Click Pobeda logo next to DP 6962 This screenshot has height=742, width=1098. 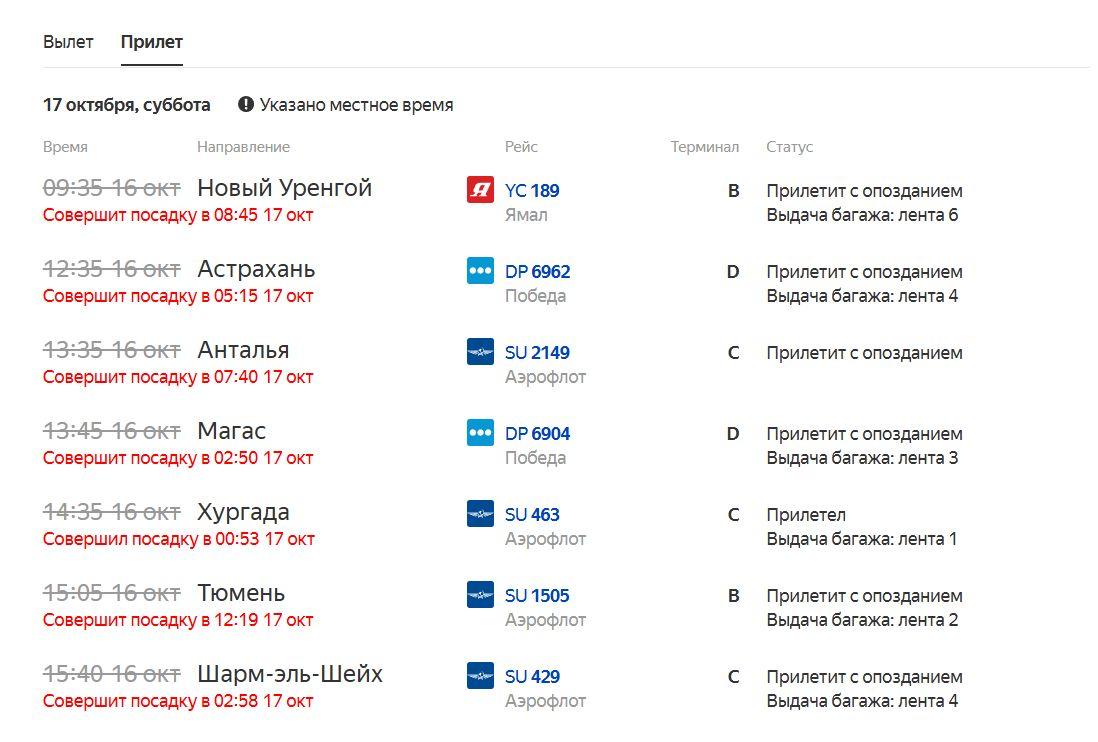[480, 271]
